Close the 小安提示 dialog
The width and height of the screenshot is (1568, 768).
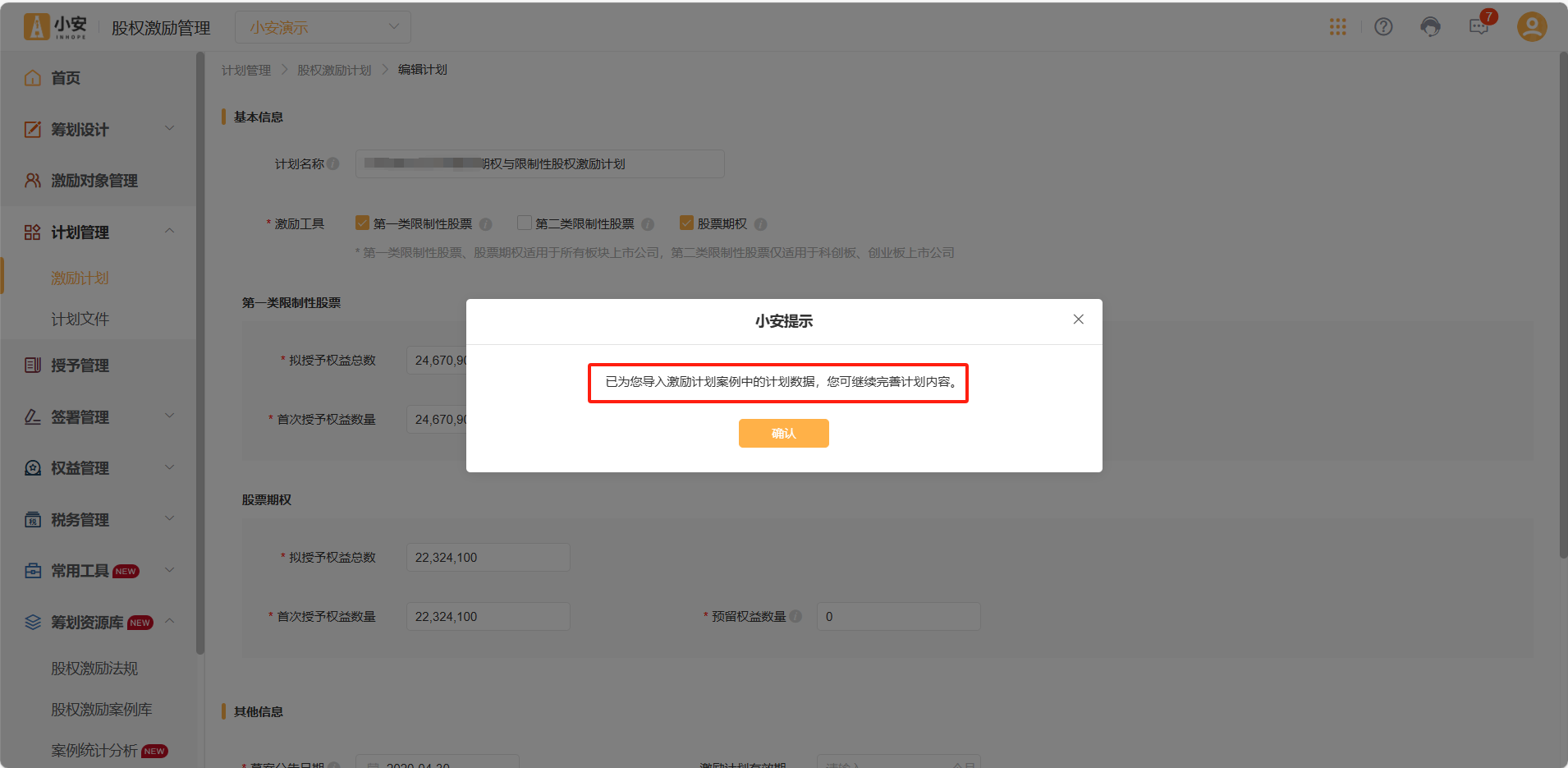point(1079,320)
